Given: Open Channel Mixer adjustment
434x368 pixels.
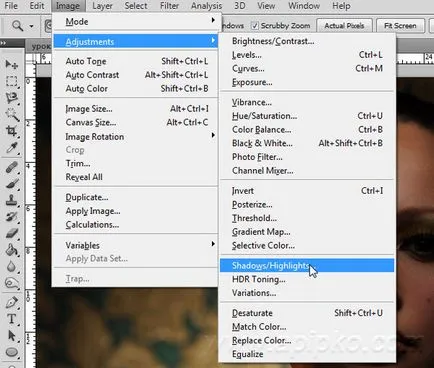Looking at the screenshot, I should pos(307,171).
